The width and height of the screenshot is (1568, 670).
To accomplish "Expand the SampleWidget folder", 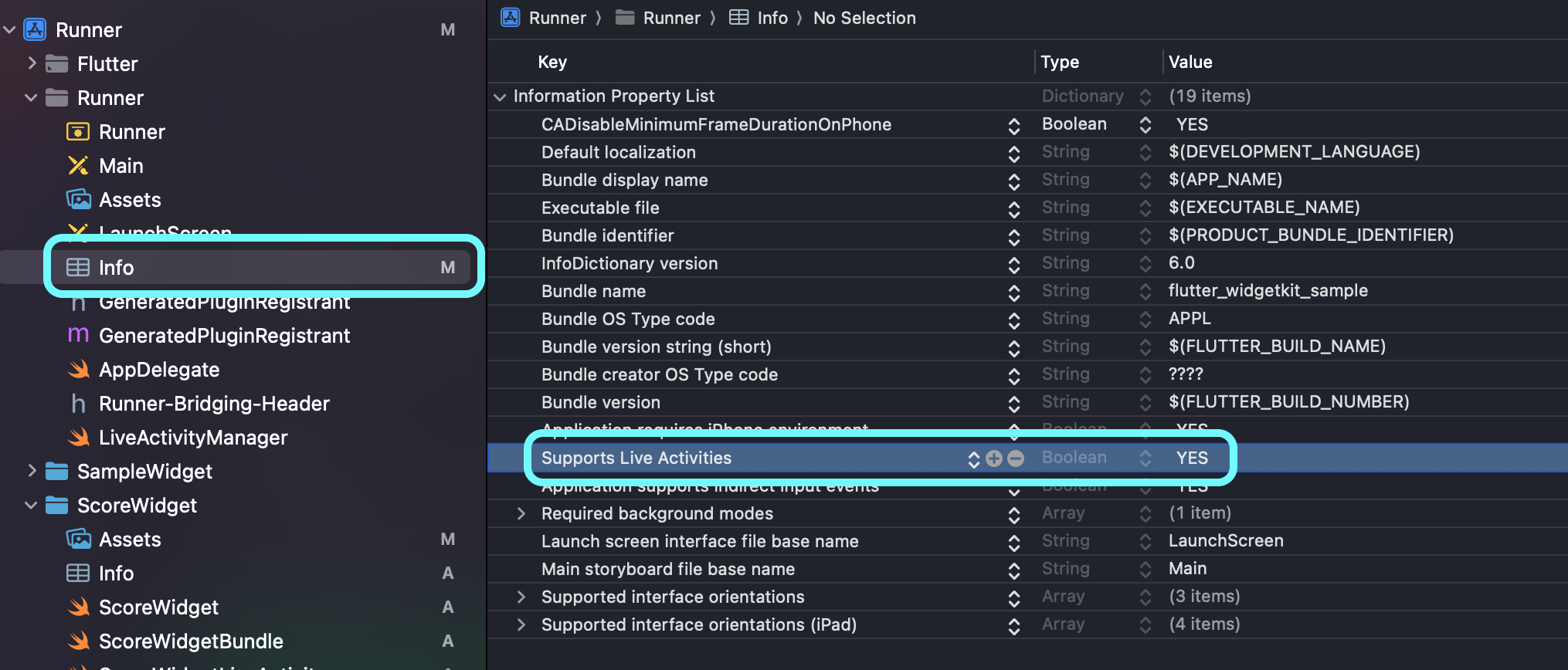I will (32, 471).
